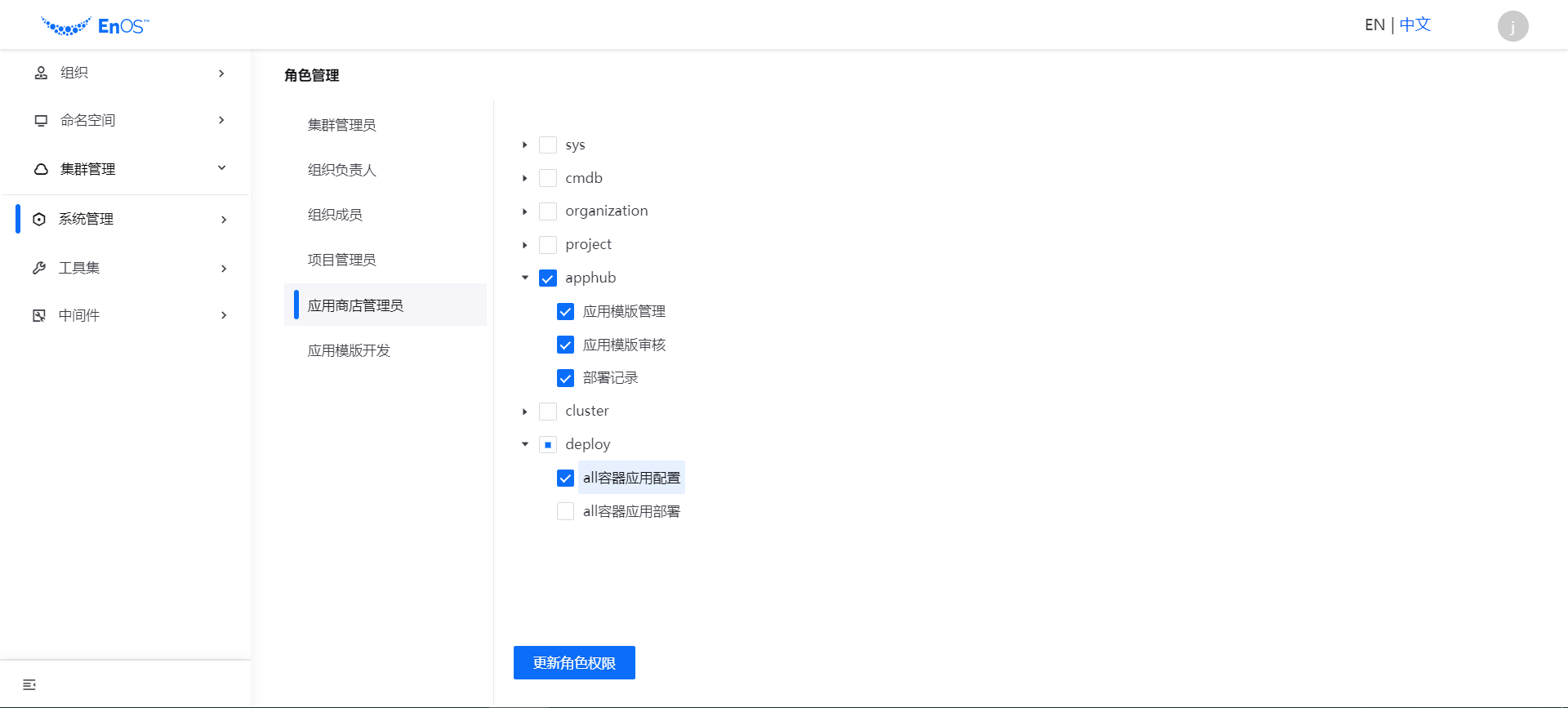Image resolution: width=1568 pixels, height=708 pixels.
Task: Expand the 中间件 menu chevron
Action: point(224,315)
